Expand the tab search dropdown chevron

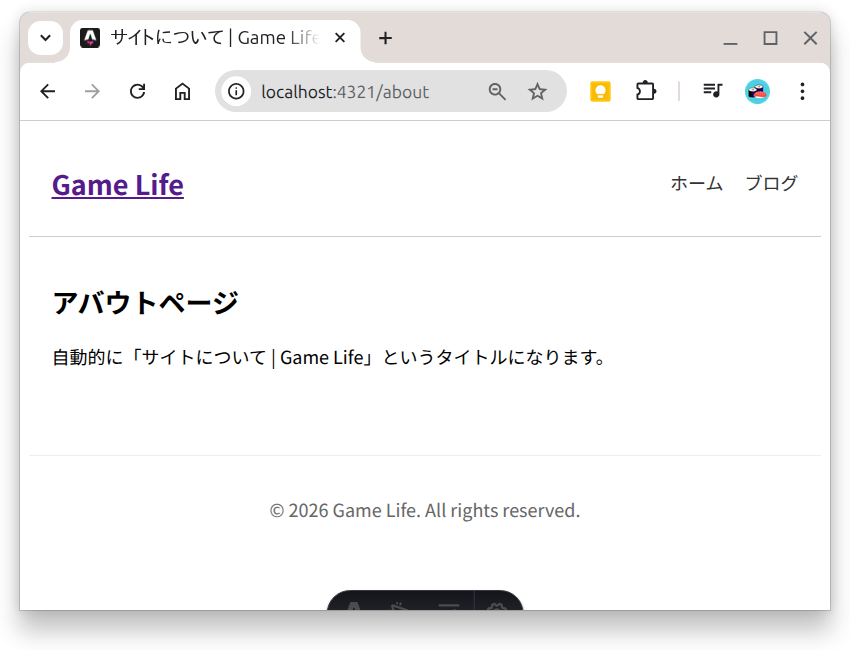[x=45, y=38]
